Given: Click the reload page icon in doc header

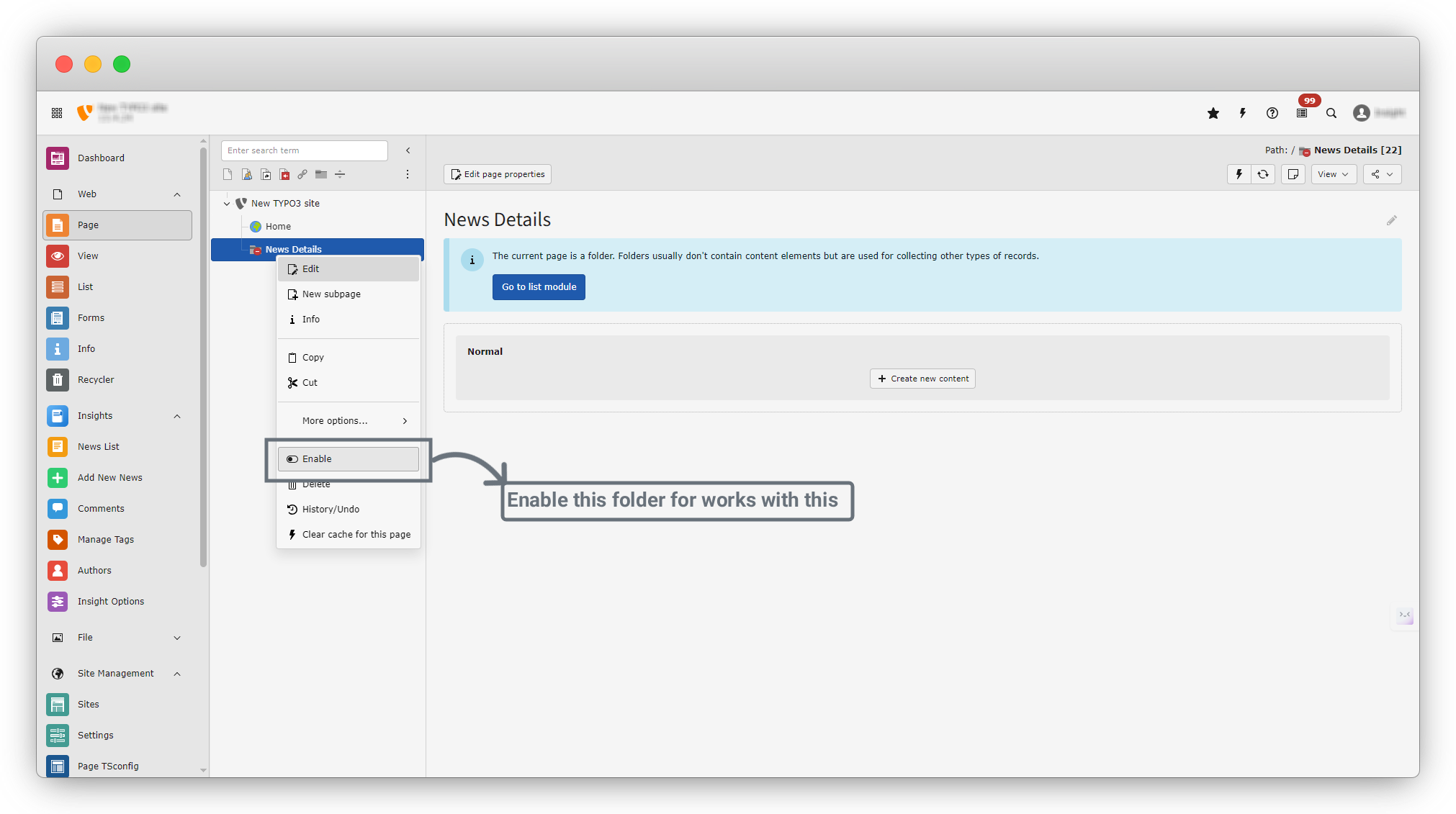Looking at the screenshot, I should click(1263, 174).
